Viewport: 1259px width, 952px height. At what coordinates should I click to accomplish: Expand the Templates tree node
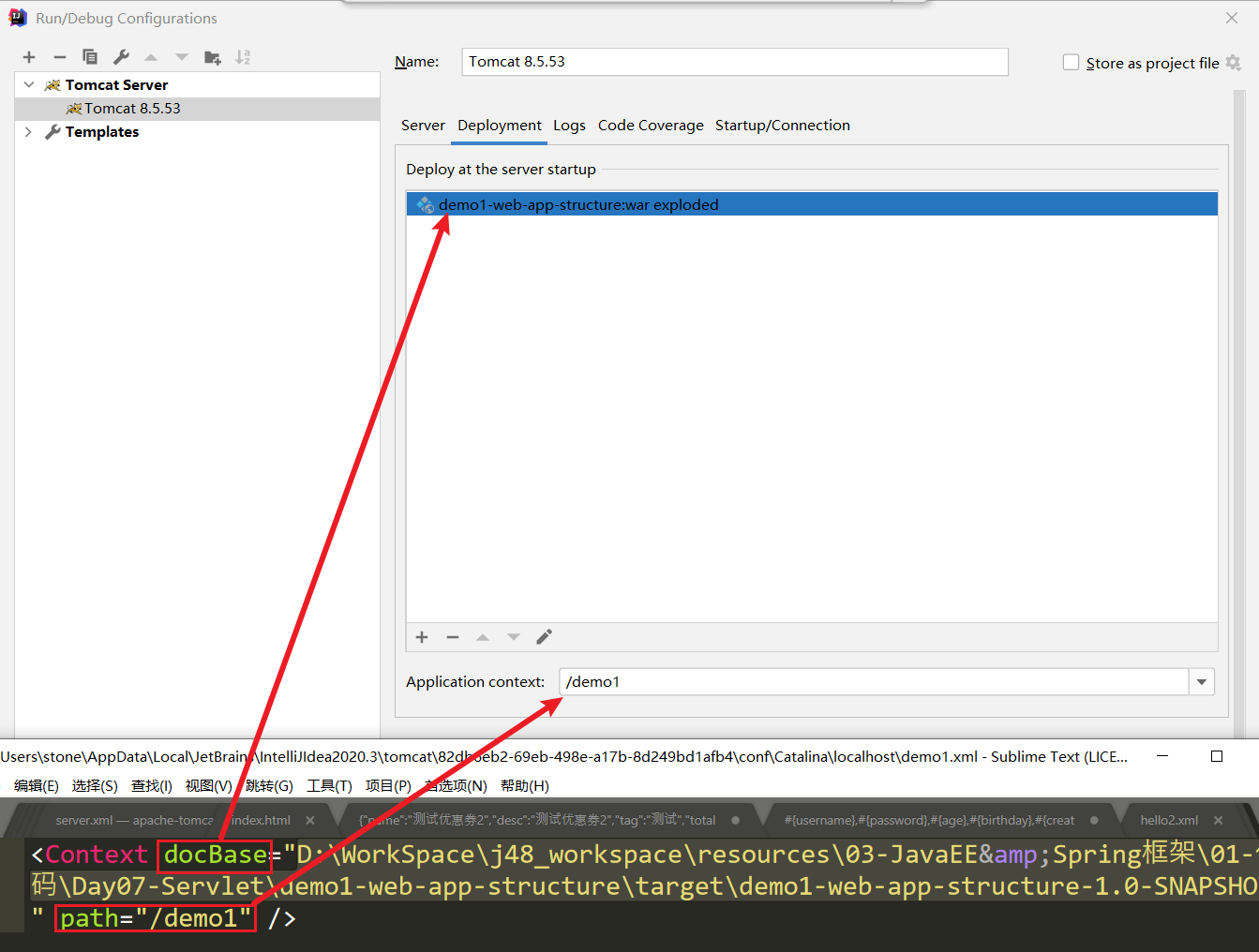(x=28, y=132)
